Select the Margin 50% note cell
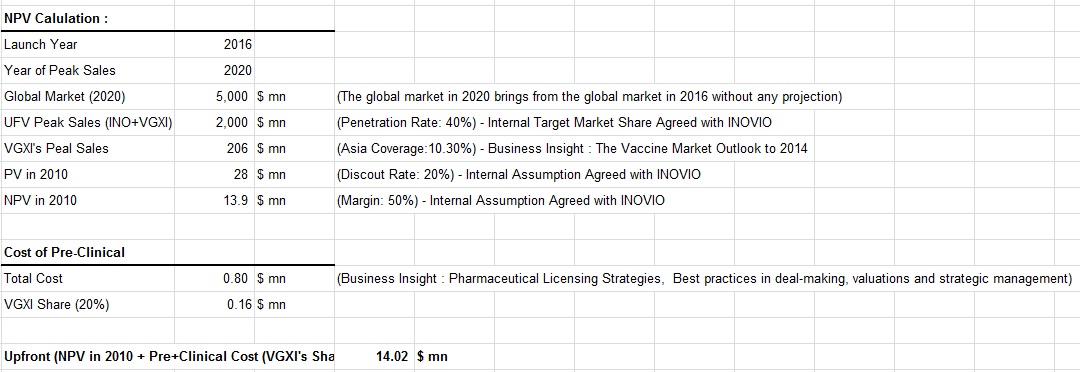This screenshot has height=372, width=1080. [x=501, y=200]
